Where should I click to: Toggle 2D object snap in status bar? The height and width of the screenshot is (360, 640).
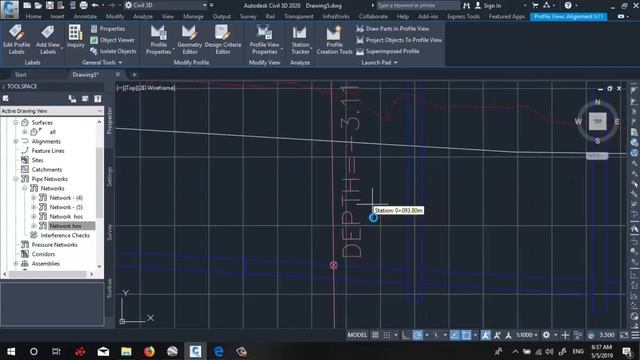coord(466,335)
